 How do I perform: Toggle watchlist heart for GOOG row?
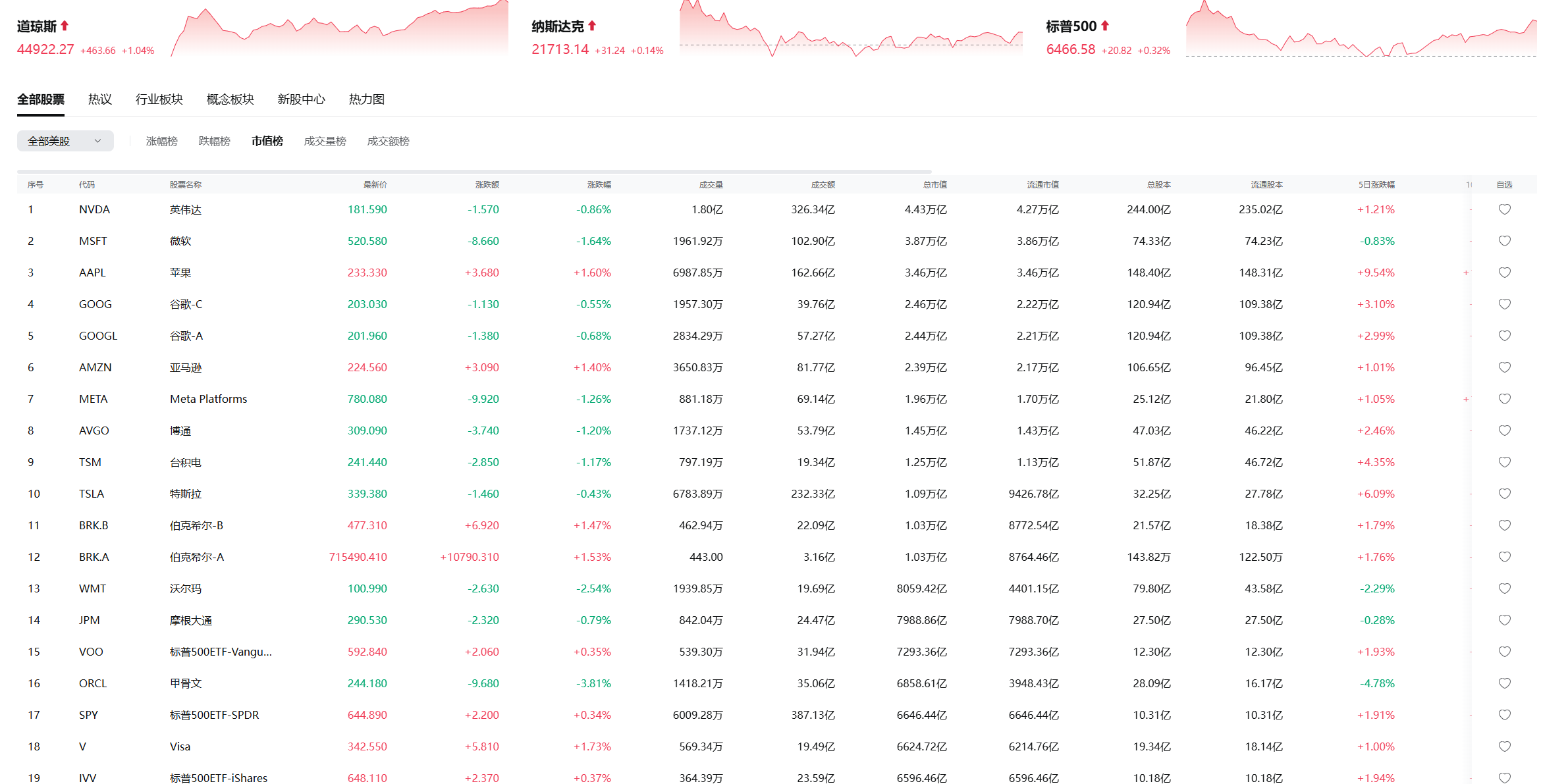pos(1504,304)
